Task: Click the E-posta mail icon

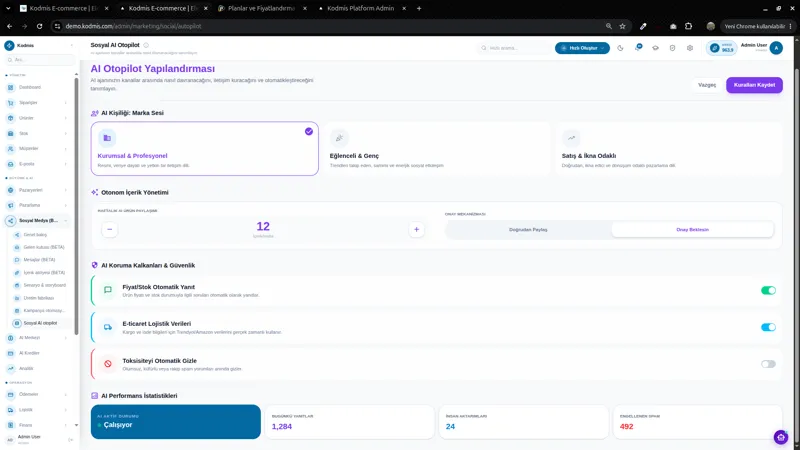Action: pos(10,164)
